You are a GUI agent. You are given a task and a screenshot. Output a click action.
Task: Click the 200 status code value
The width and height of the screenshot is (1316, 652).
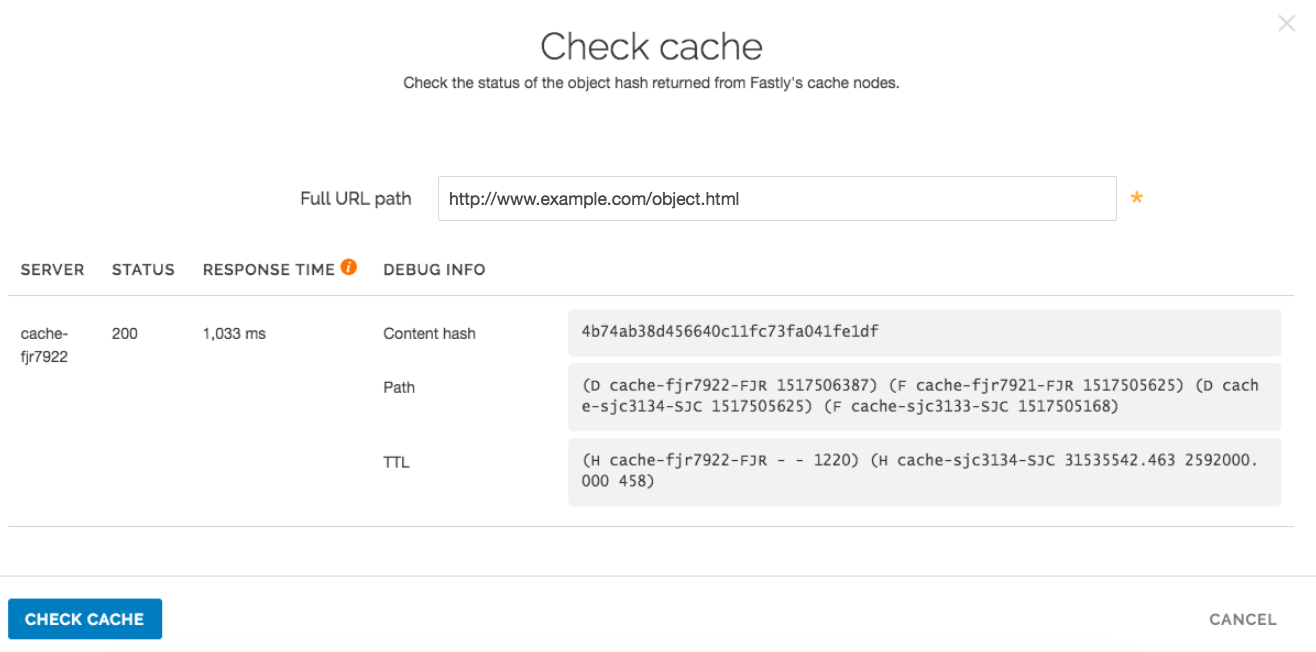point(125,333)
